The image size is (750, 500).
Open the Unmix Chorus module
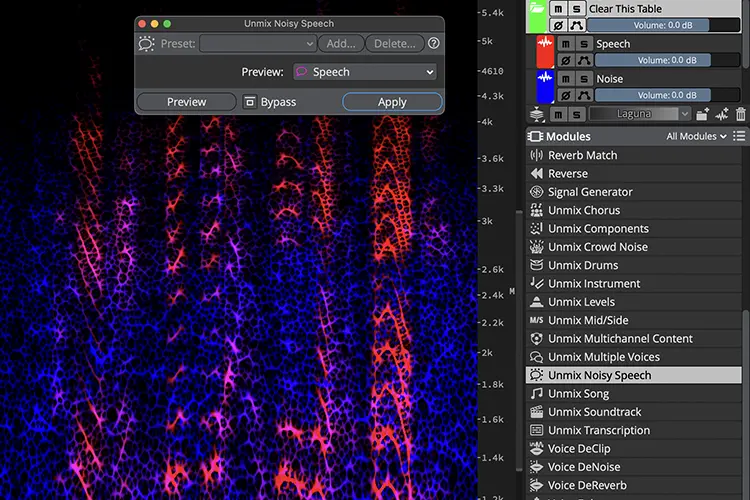click(x=634, y=210)
